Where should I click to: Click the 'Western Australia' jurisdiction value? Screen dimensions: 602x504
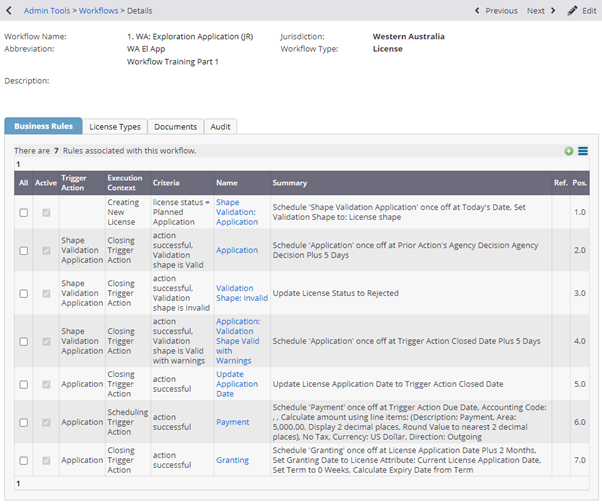pos(408,36)
